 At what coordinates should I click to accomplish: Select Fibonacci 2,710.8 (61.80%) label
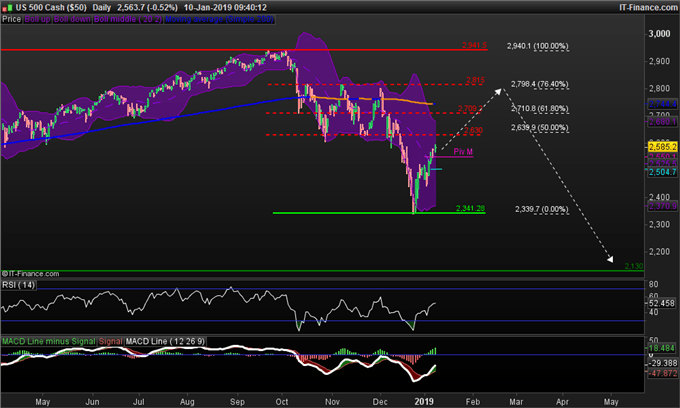[x=540, y=108]
